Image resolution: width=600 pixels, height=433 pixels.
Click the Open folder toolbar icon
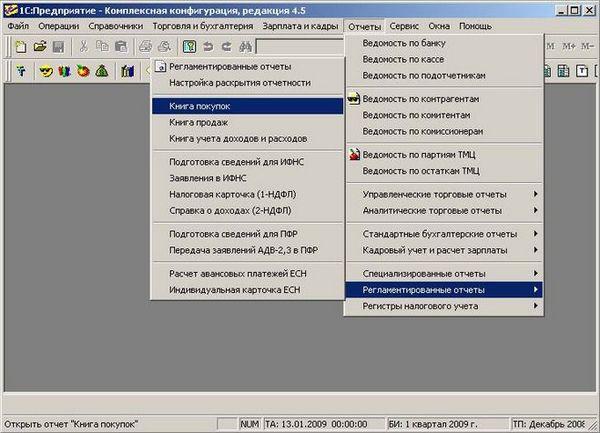(x=40, y=47)
